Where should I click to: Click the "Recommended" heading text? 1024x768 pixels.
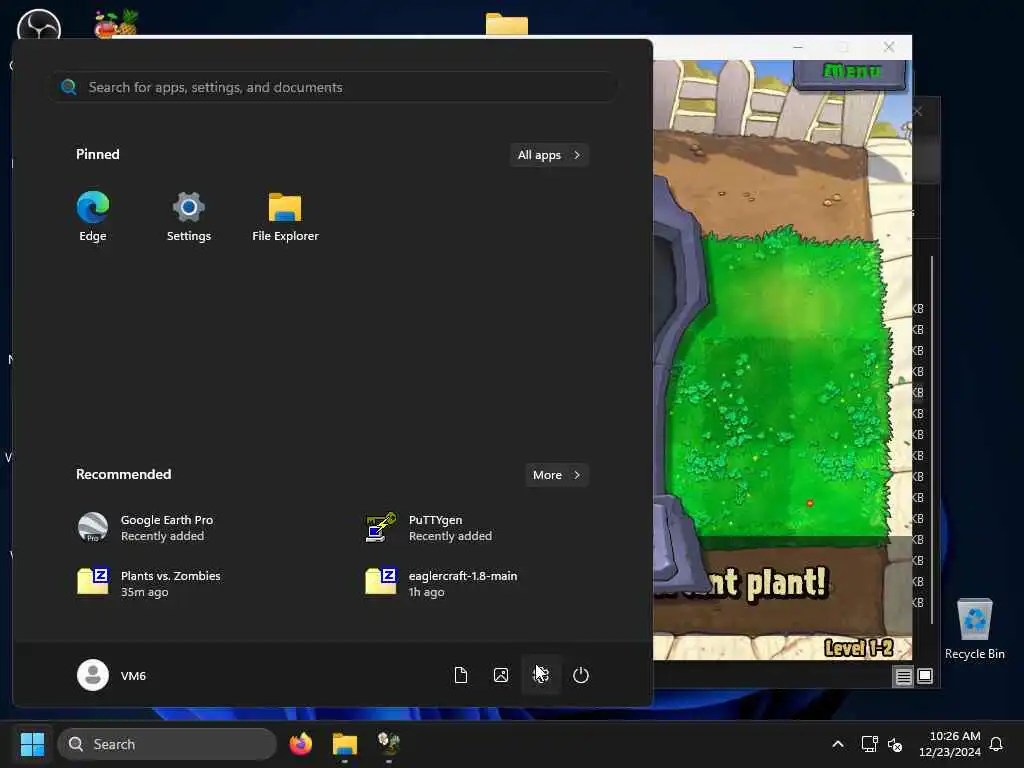point(123,474)
